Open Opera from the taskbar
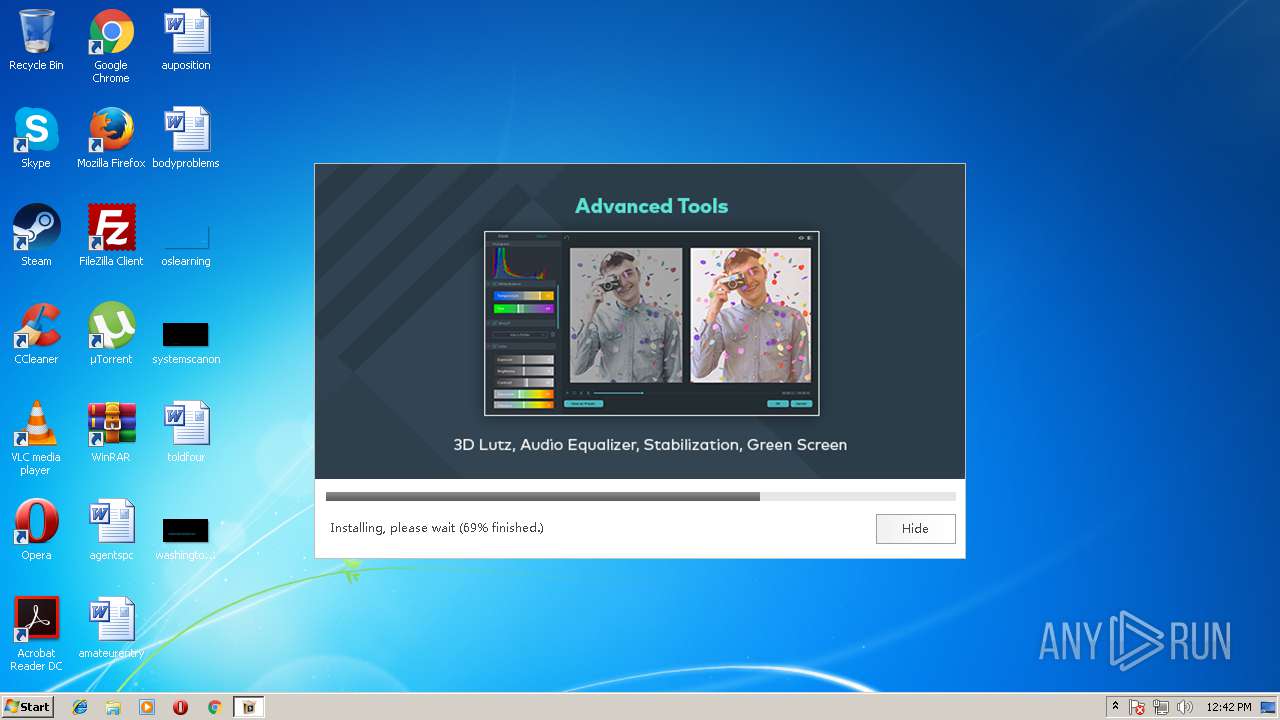 click(x=180, y=707)
